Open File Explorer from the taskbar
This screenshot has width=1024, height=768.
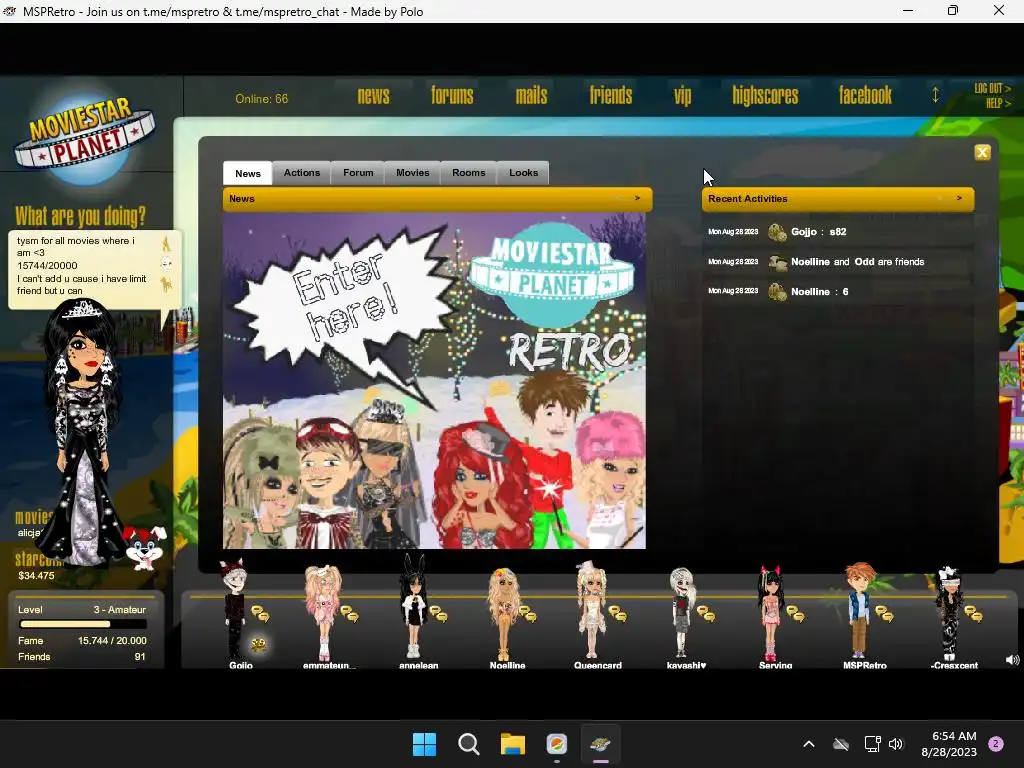pyautogui.click(x=513, y=744)
